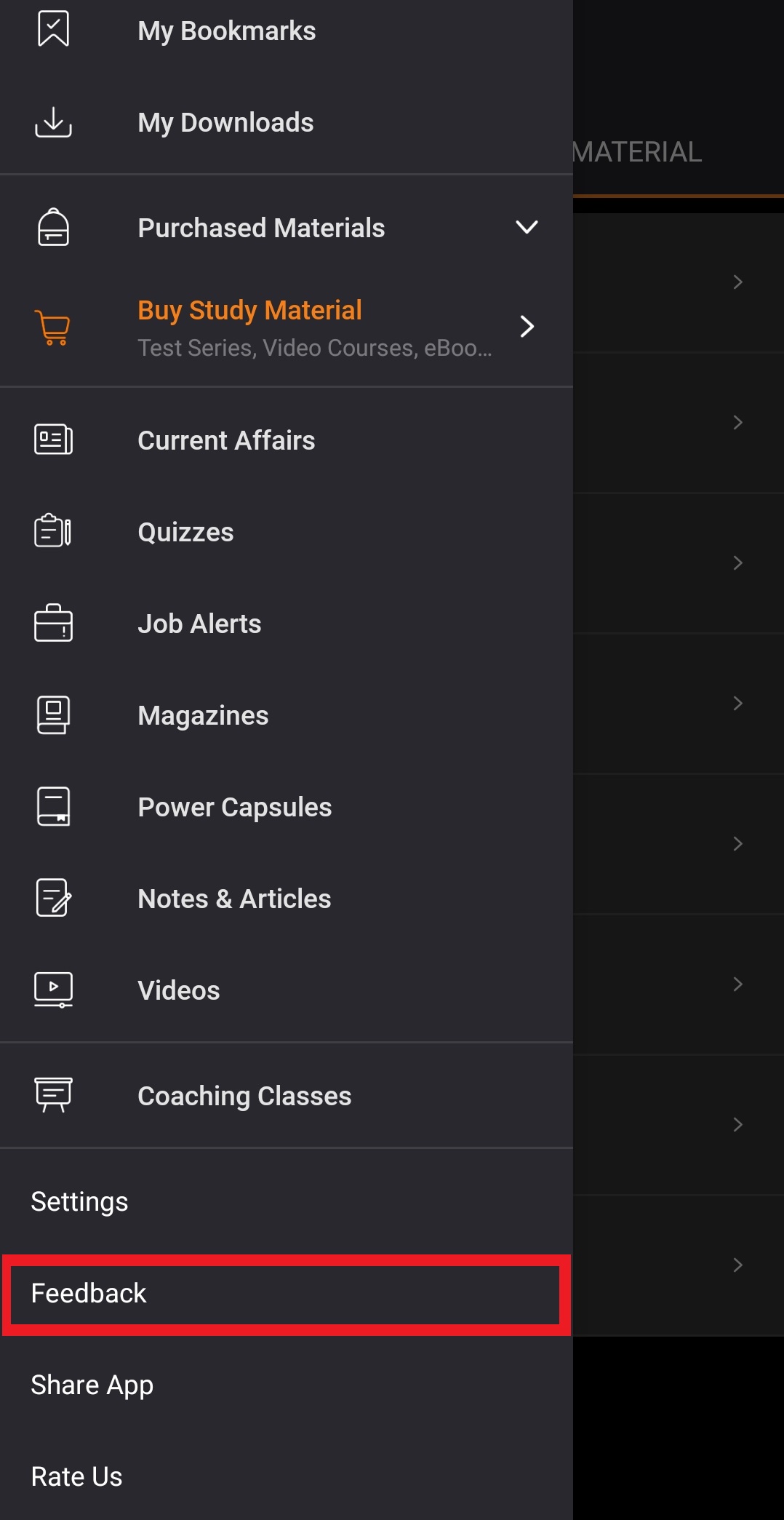This screenshot has width=784, height=1520.
Task: Tap the My Downloads download icon
Action: (x=53, y=122)
